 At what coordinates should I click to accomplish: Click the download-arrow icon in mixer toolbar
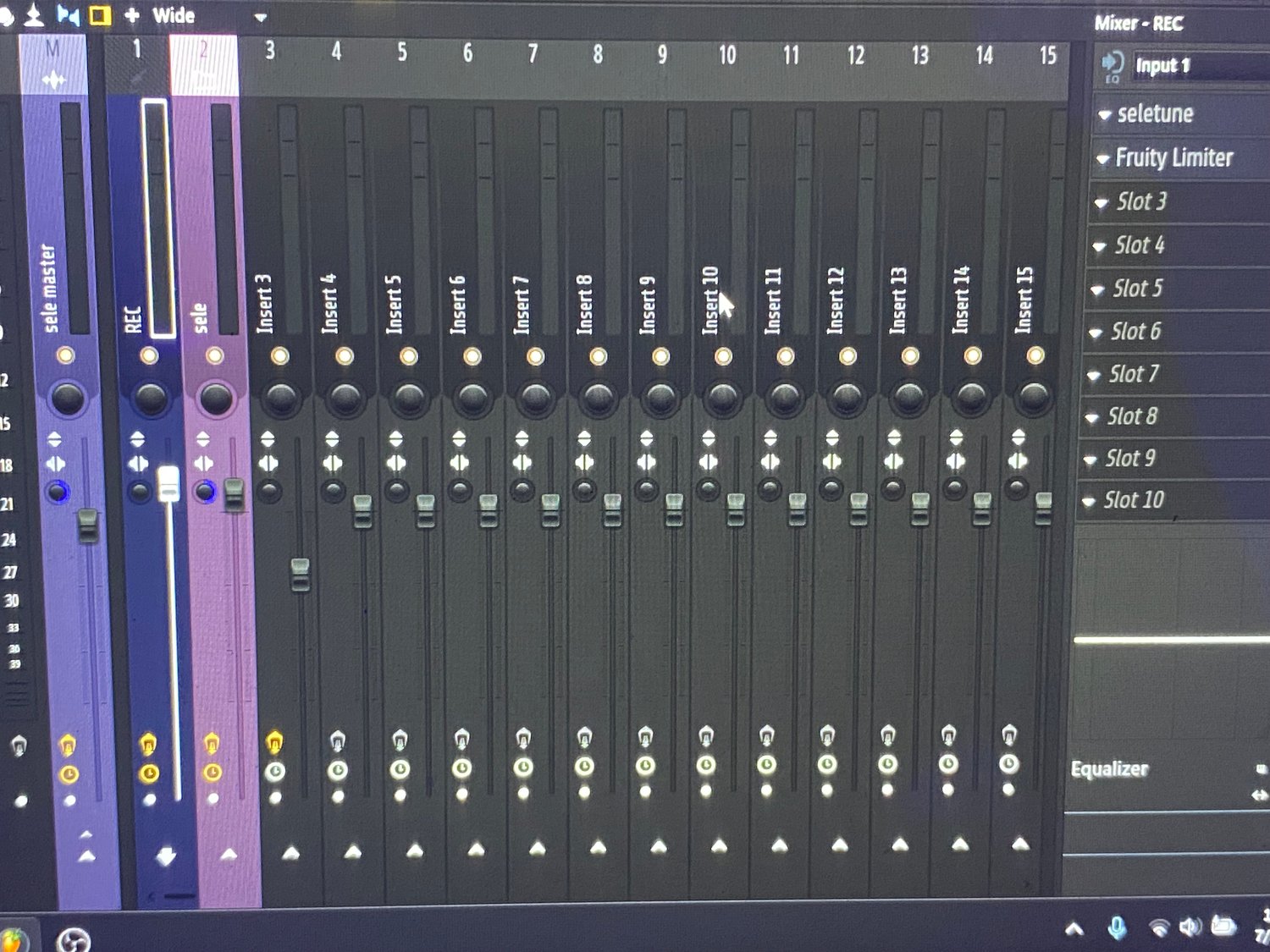(34, 14)
